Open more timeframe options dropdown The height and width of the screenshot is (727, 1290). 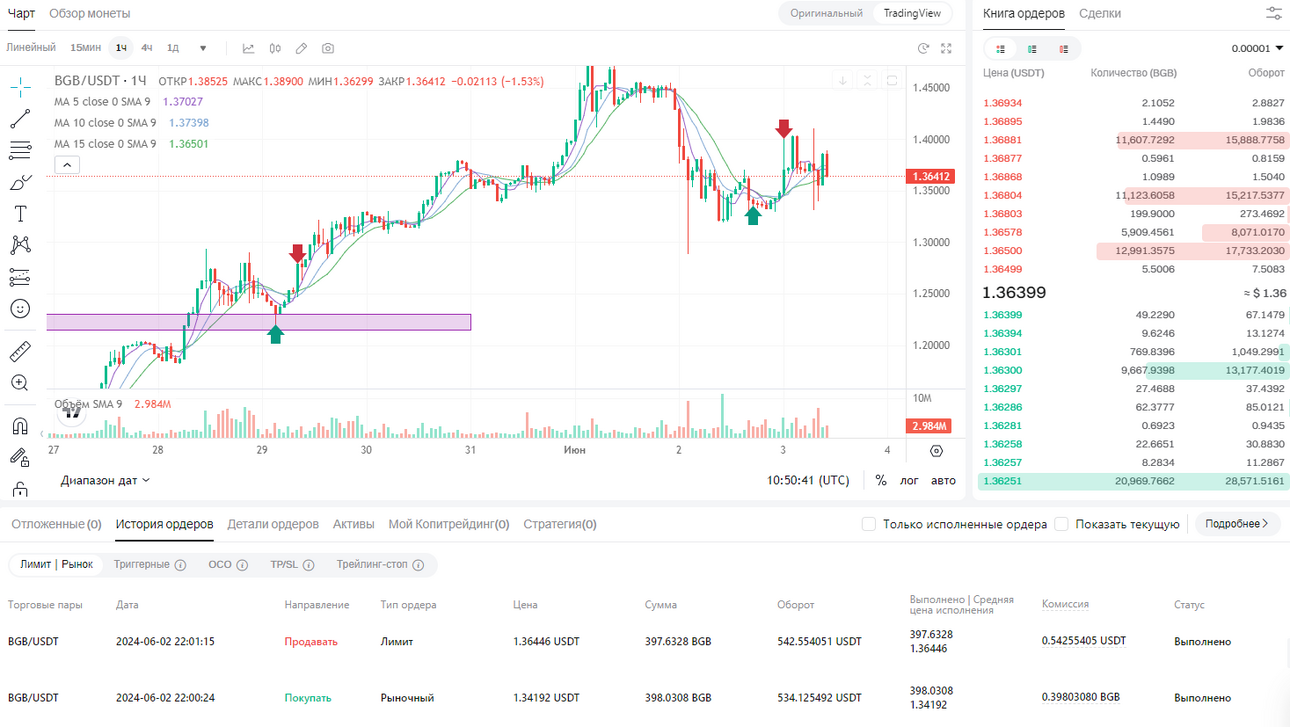pyautogui.click(x=203, y=48)
